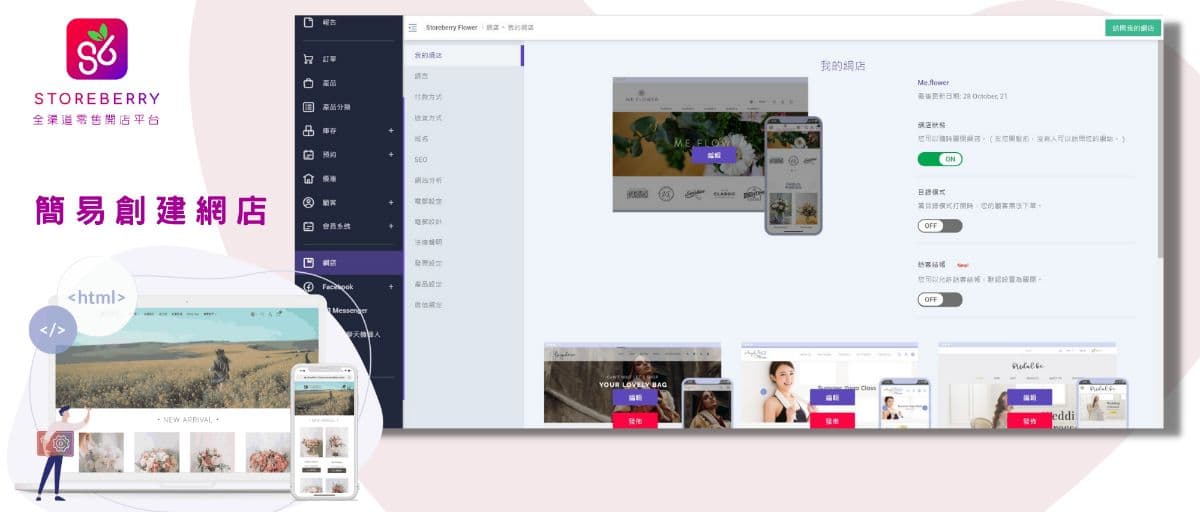Open the Messenger item in the sidebar
This screenshot has width=1200, height=512.
[x=349, y=311]
